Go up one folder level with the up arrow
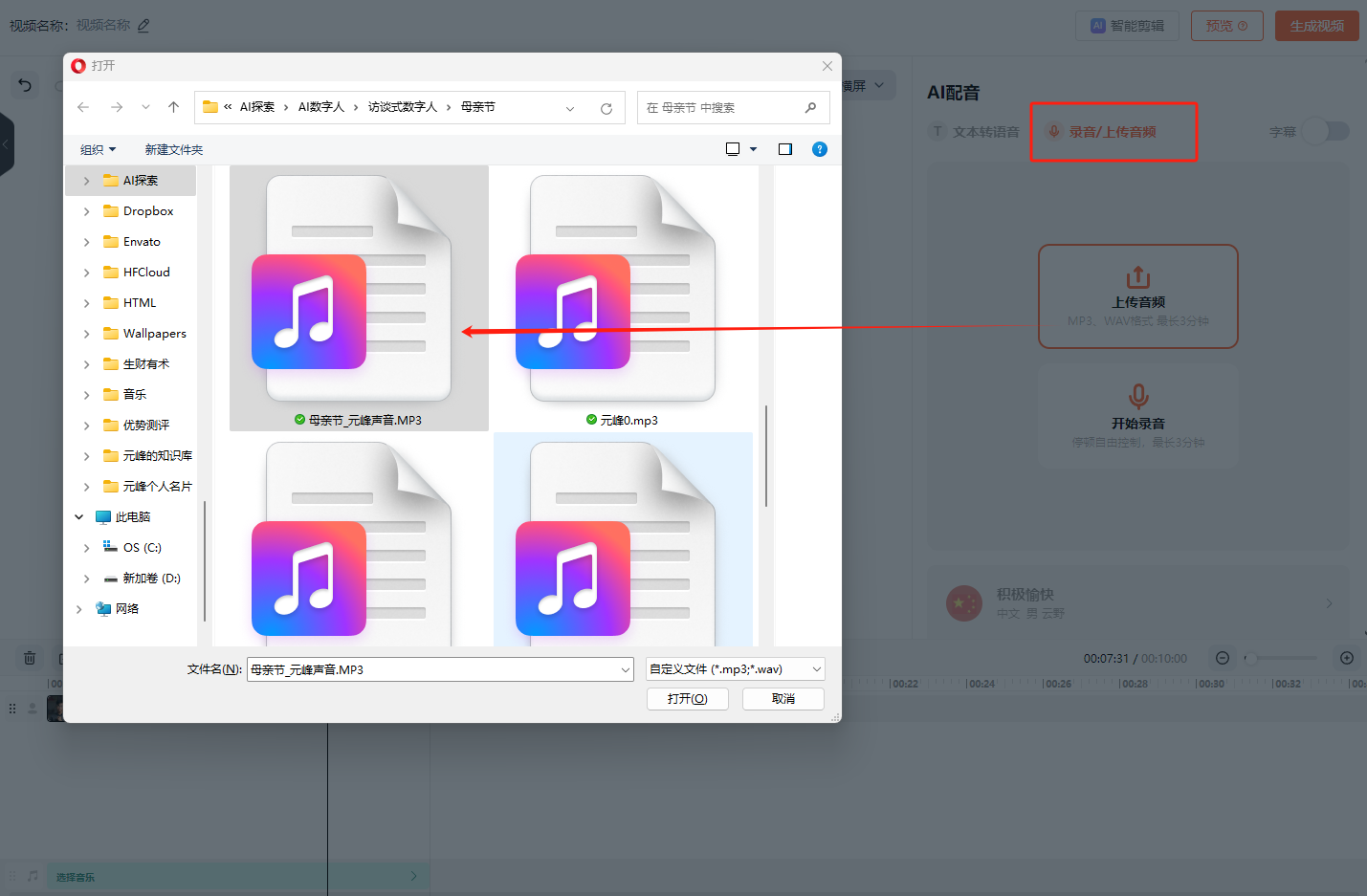Viewport: 1367px width, 896px height. [x=173, y=107]
